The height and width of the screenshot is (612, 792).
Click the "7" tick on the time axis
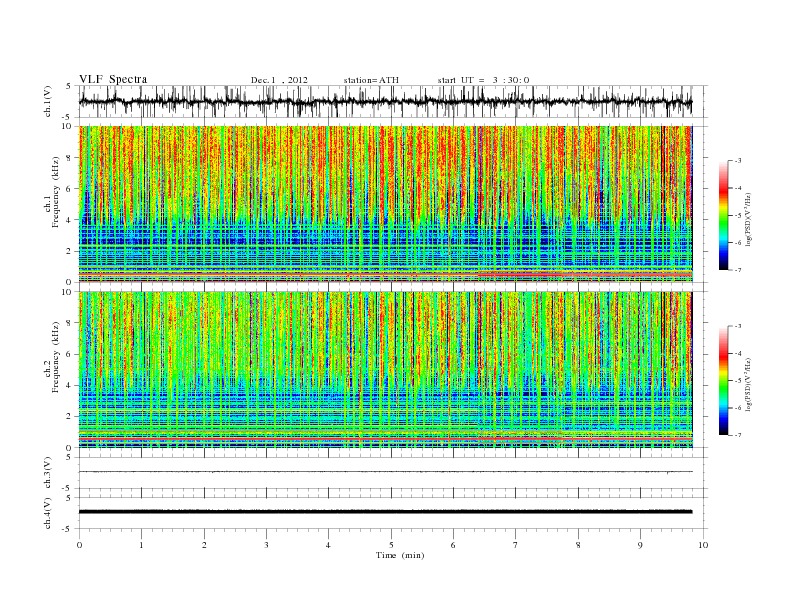coord(516,545)
